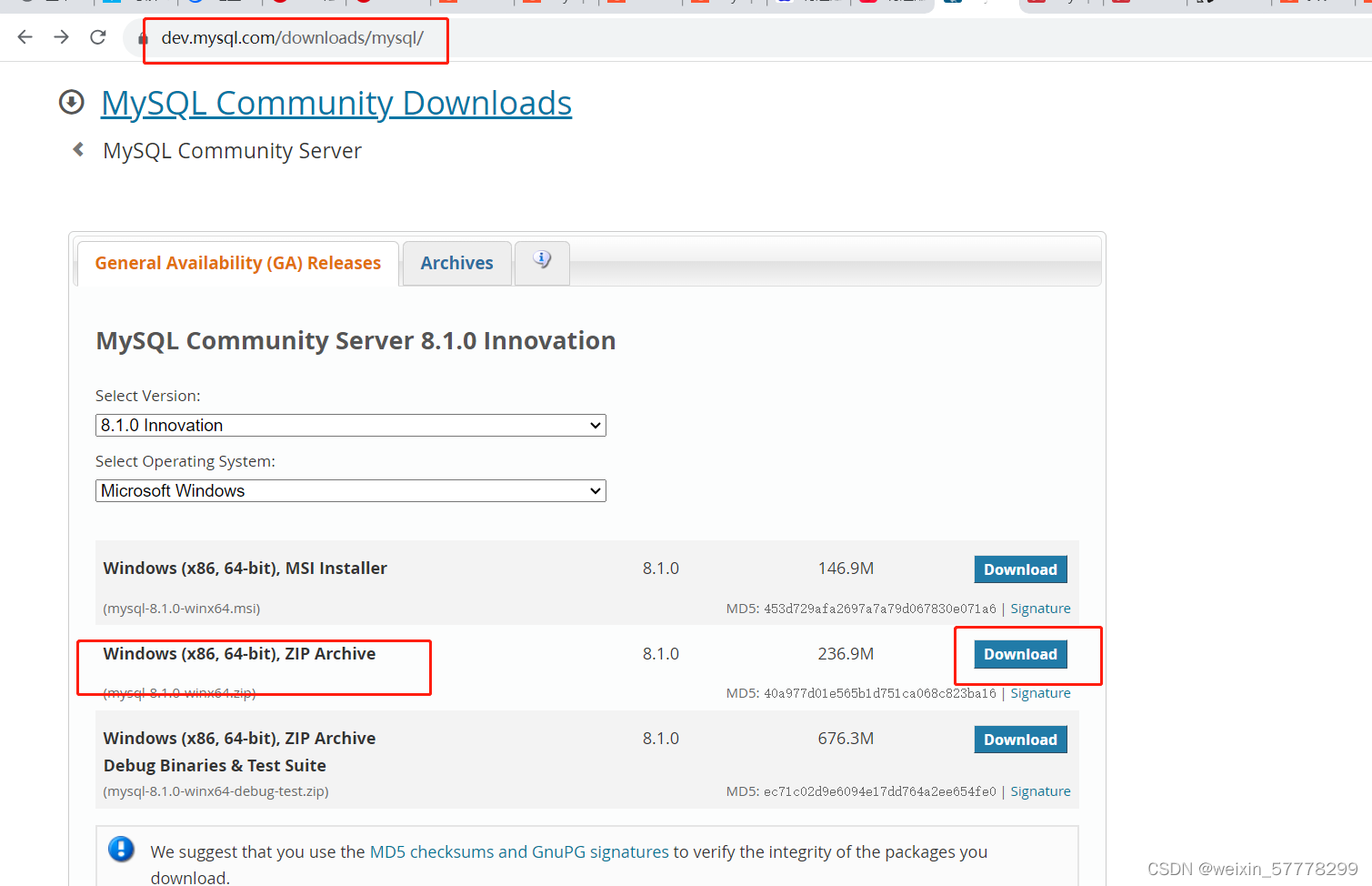Click the browser back arrow
Screen dimensions: 1372x886
click(25, 36)
